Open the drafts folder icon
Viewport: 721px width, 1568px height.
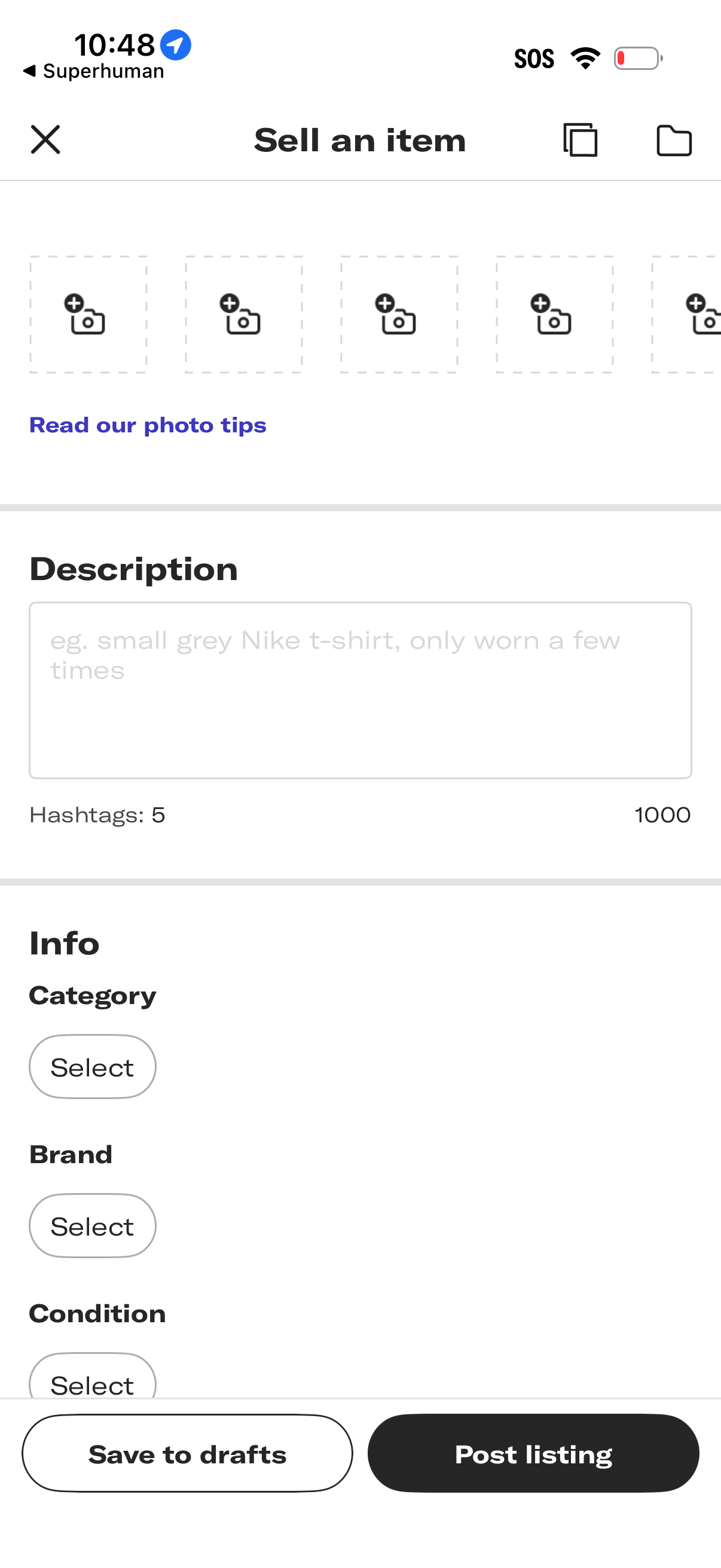pyautogui.click(x=674, y=140)
